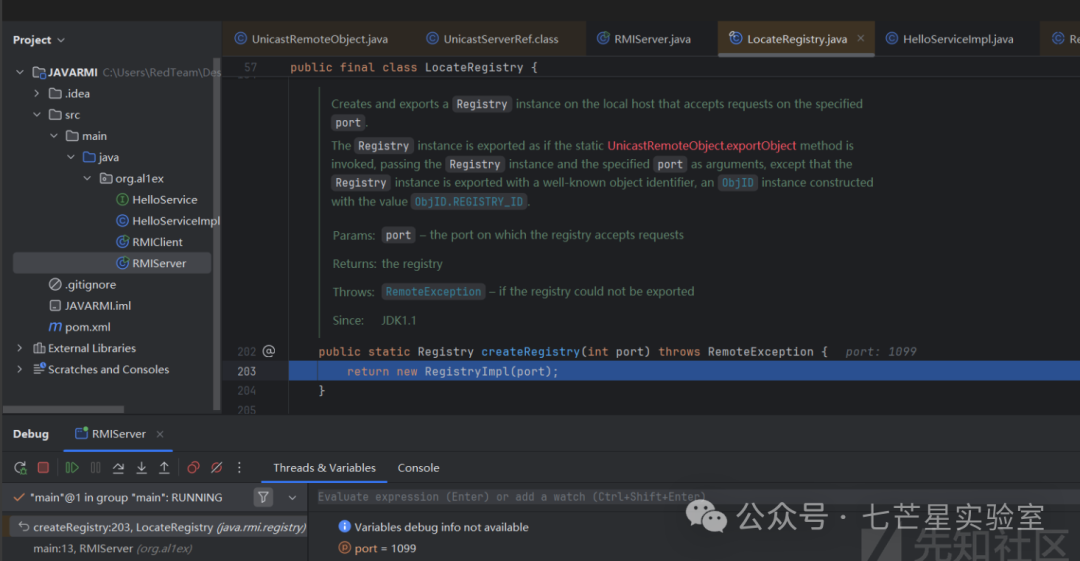Open the UnicastServerRef.class editor tab
The width and height of the screenshot is (1080, 561).
(492, 39)
